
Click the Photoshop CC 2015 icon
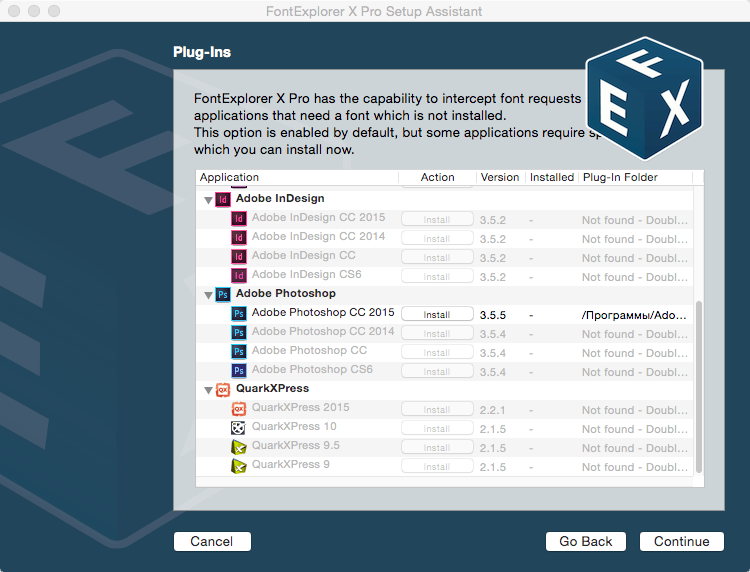239,313
